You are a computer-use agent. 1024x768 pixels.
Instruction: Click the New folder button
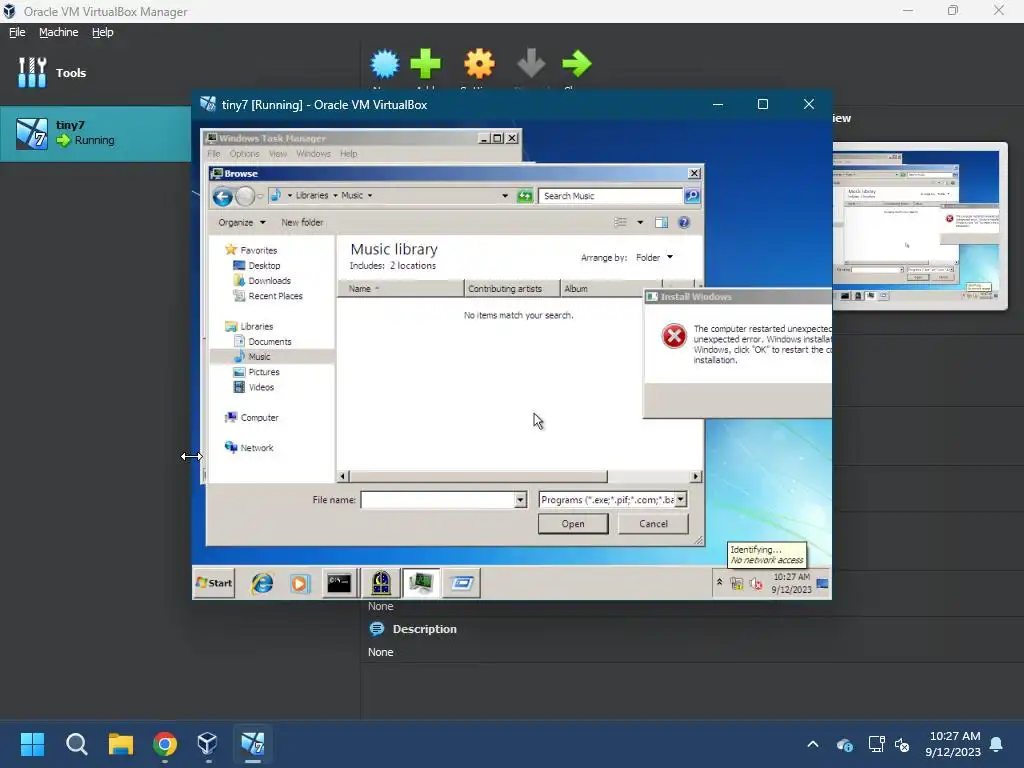302,223
